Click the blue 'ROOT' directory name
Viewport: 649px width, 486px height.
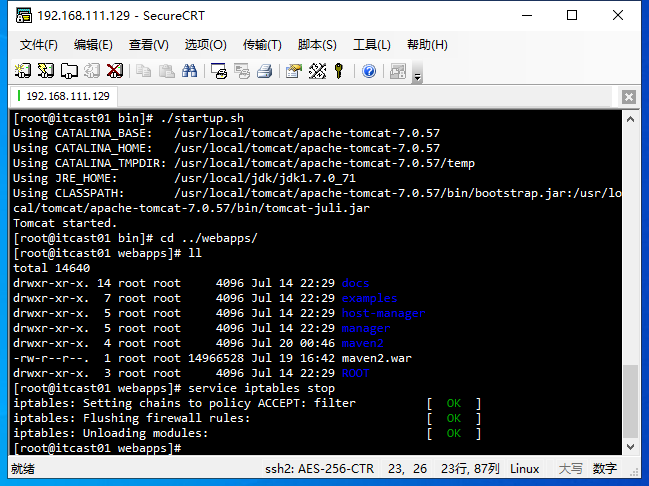(x=355, y=373)
